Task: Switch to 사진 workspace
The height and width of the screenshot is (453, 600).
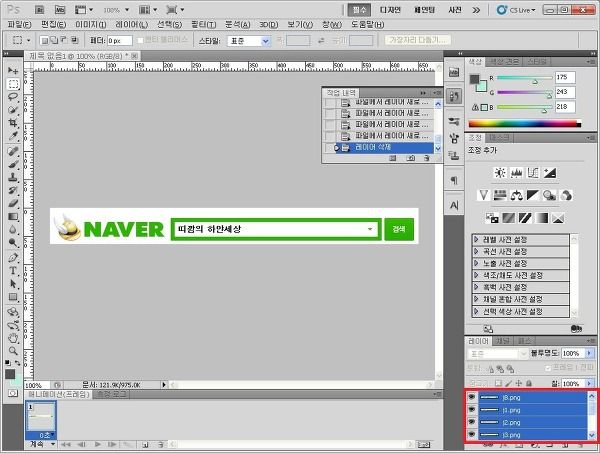Action: pyautogui.click(x=455, y=10)
